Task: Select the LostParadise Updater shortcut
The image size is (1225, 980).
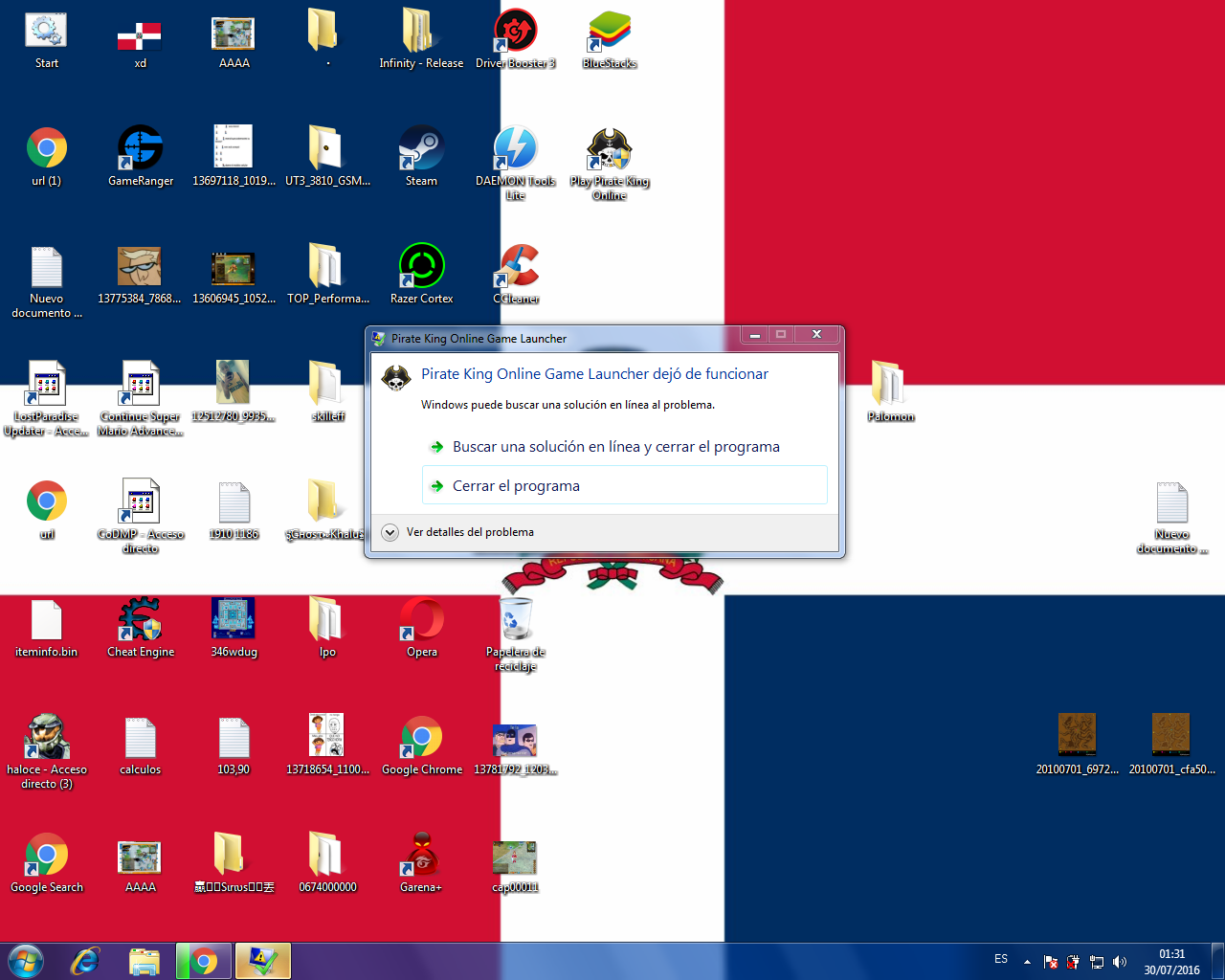Action: click(46, 399)
